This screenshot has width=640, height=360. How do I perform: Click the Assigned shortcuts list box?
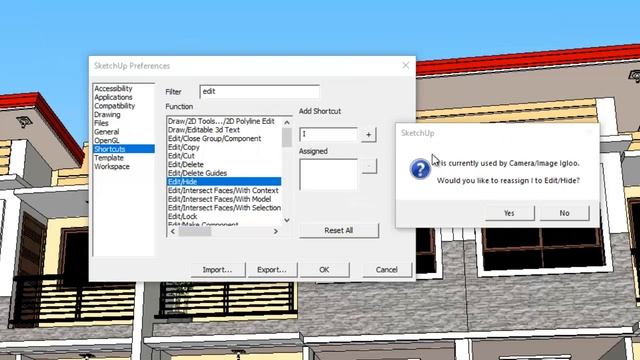pos(329,175)
